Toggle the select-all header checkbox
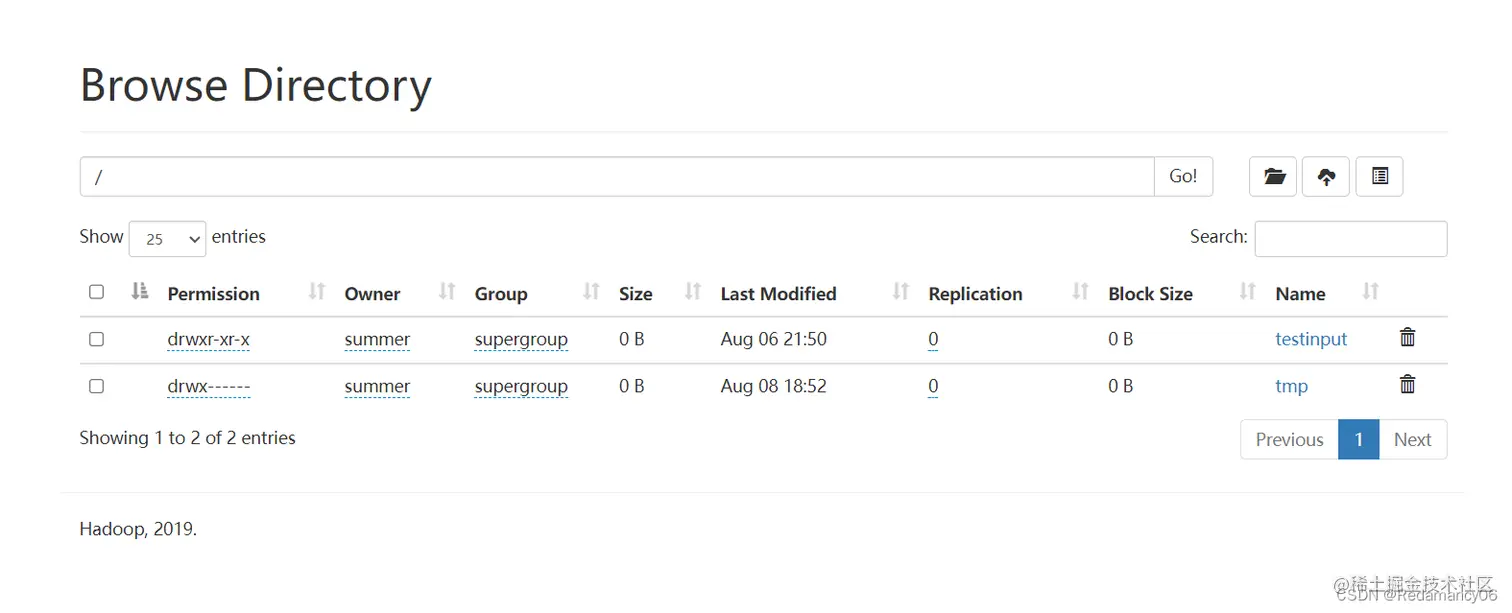 [96, 292]
